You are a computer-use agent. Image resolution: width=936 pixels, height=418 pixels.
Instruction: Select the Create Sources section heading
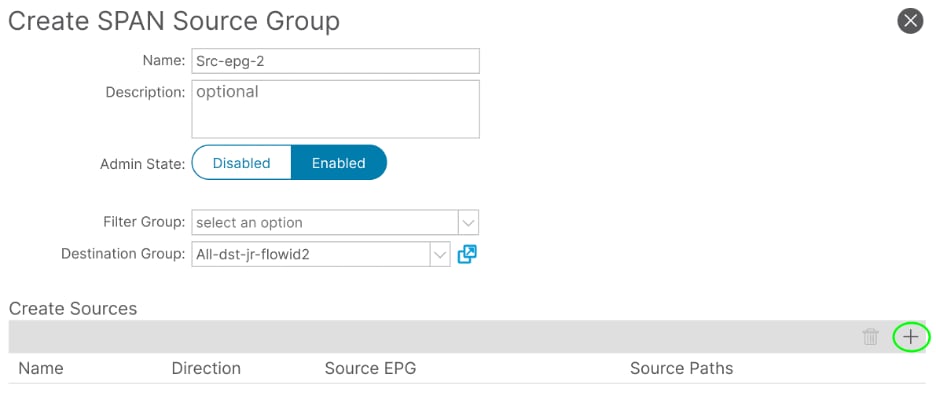(73, 309)
